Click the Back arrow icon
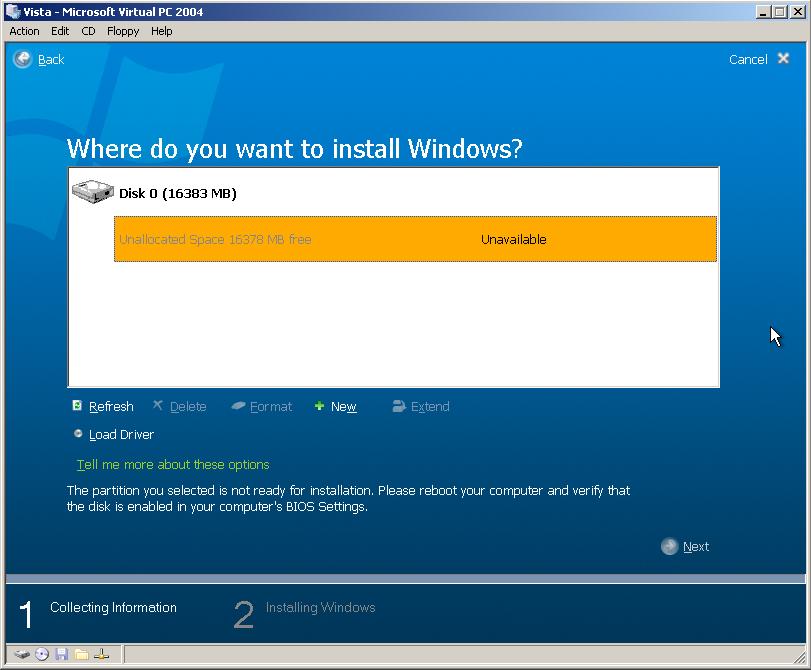 click(22, 59)
